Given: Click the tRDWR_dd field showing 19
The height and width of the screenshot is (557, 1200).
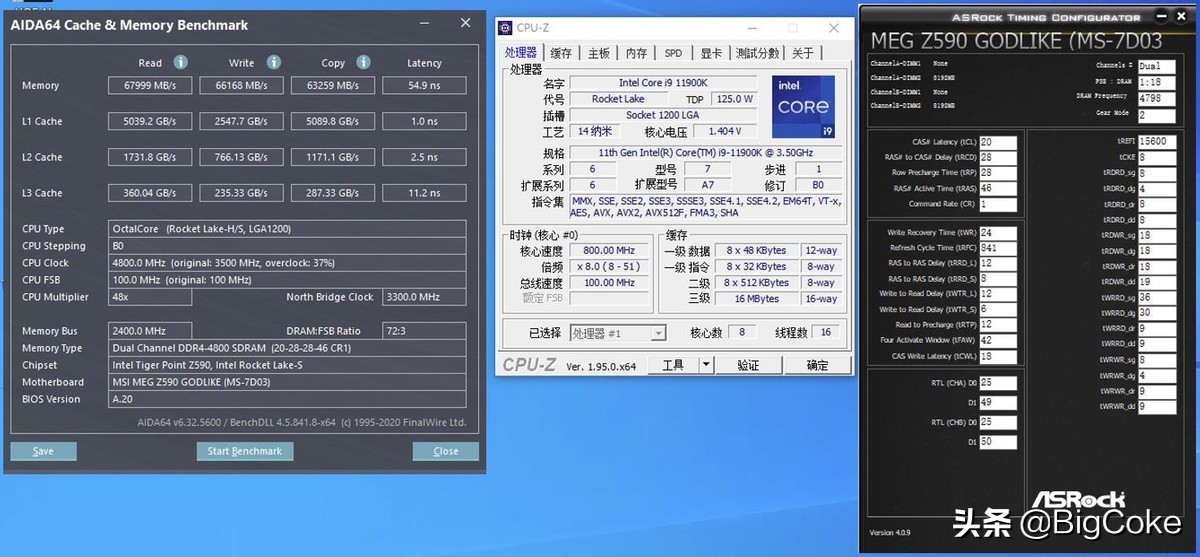Looking at the screenshot, I should pyautogui.click(x=1157, y=282).
